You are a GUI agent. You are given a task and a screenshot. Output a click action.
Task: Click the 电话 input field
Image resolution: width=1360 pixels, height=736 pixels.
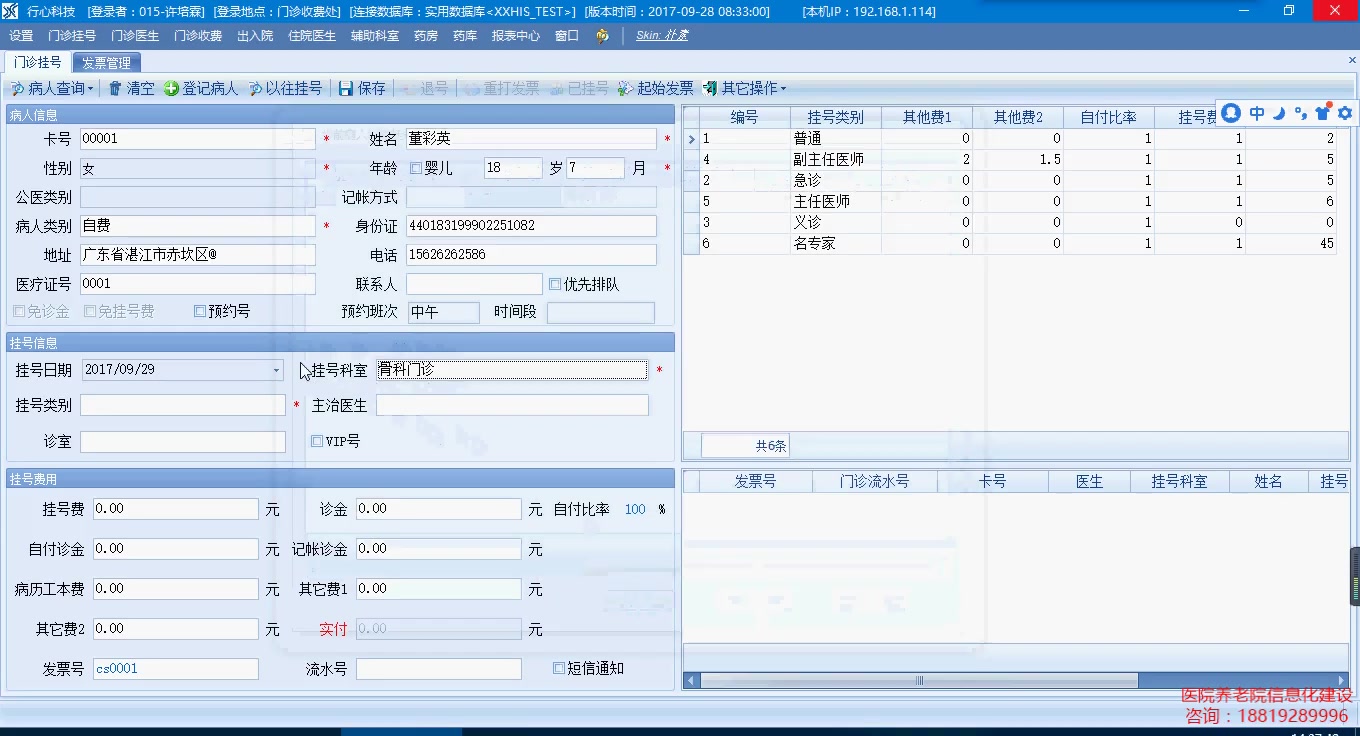click(x=531, y=255)
